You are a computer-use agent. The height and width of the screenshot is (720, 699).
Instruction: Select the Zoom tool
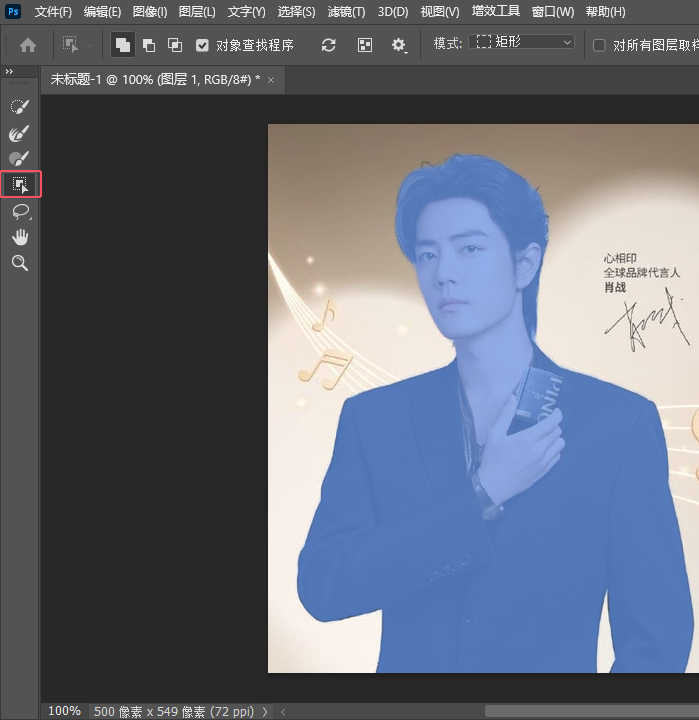pos(20,263)
